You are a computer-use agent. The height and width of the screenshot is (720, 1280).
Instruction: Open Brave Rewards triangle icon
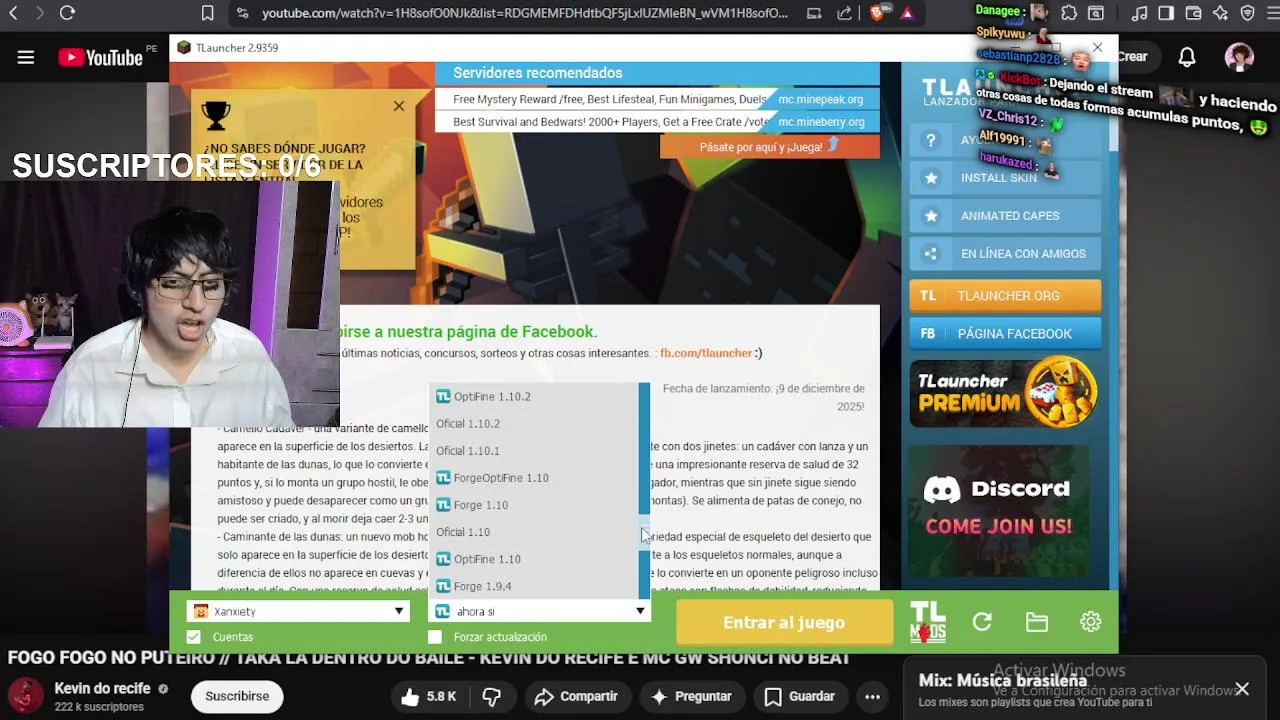pos(906,13)
